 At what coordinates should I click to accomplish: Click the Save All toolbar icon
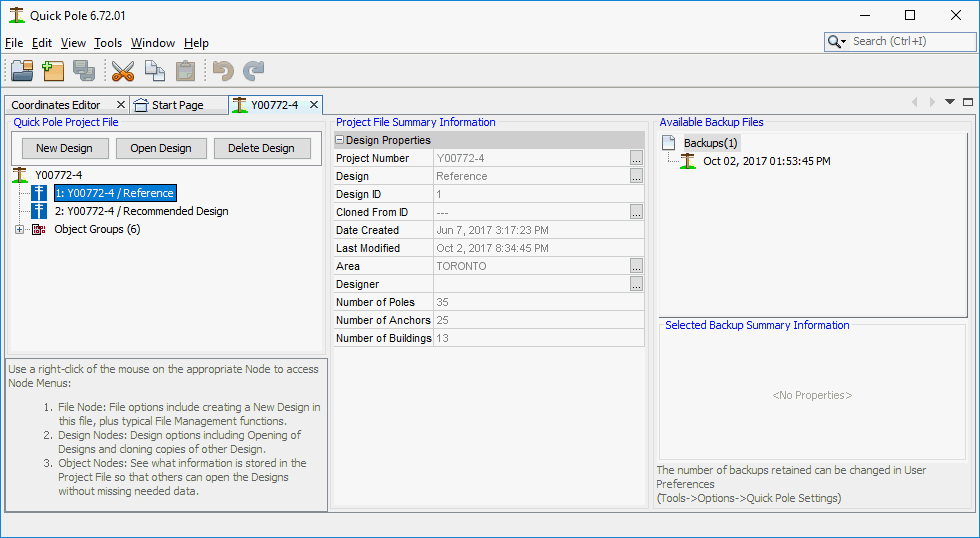(x=84, y=71)
